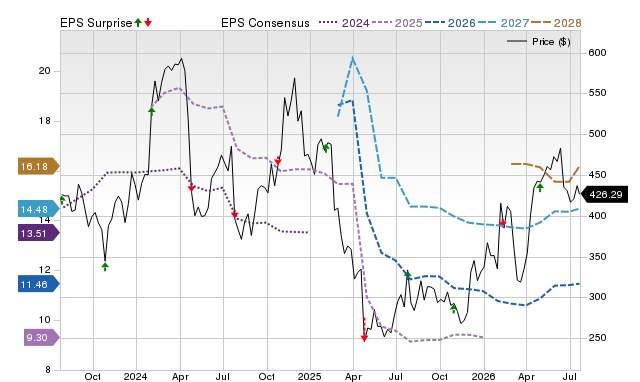Click the green surprise arrow near February 2024
This screenshot has height=382, width=640.
[151, 111]
